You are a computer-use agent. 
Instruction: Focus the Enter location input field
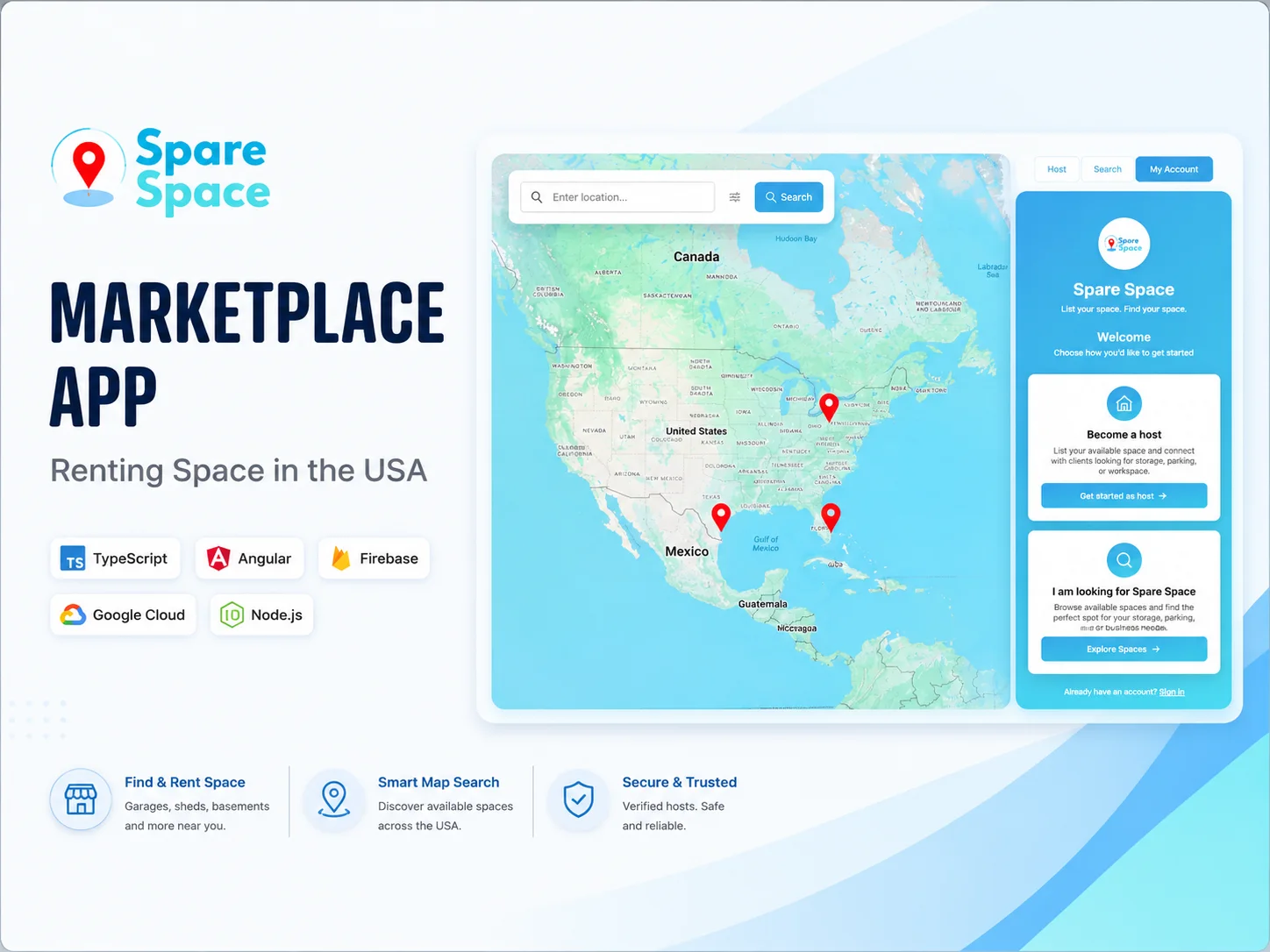coord(618,197)
